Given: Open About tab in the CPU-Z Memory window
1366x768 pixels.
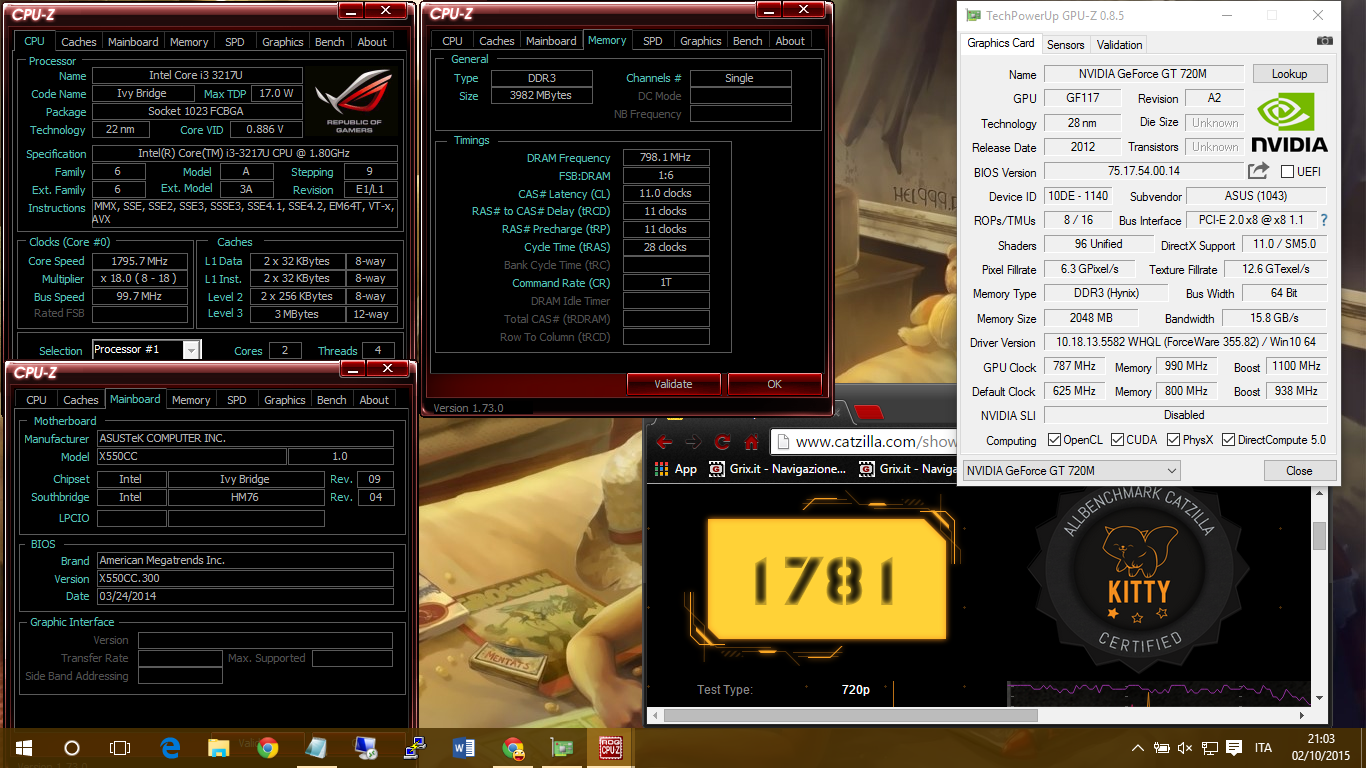Looking at the screenshot, I should [x=790, y=41].
